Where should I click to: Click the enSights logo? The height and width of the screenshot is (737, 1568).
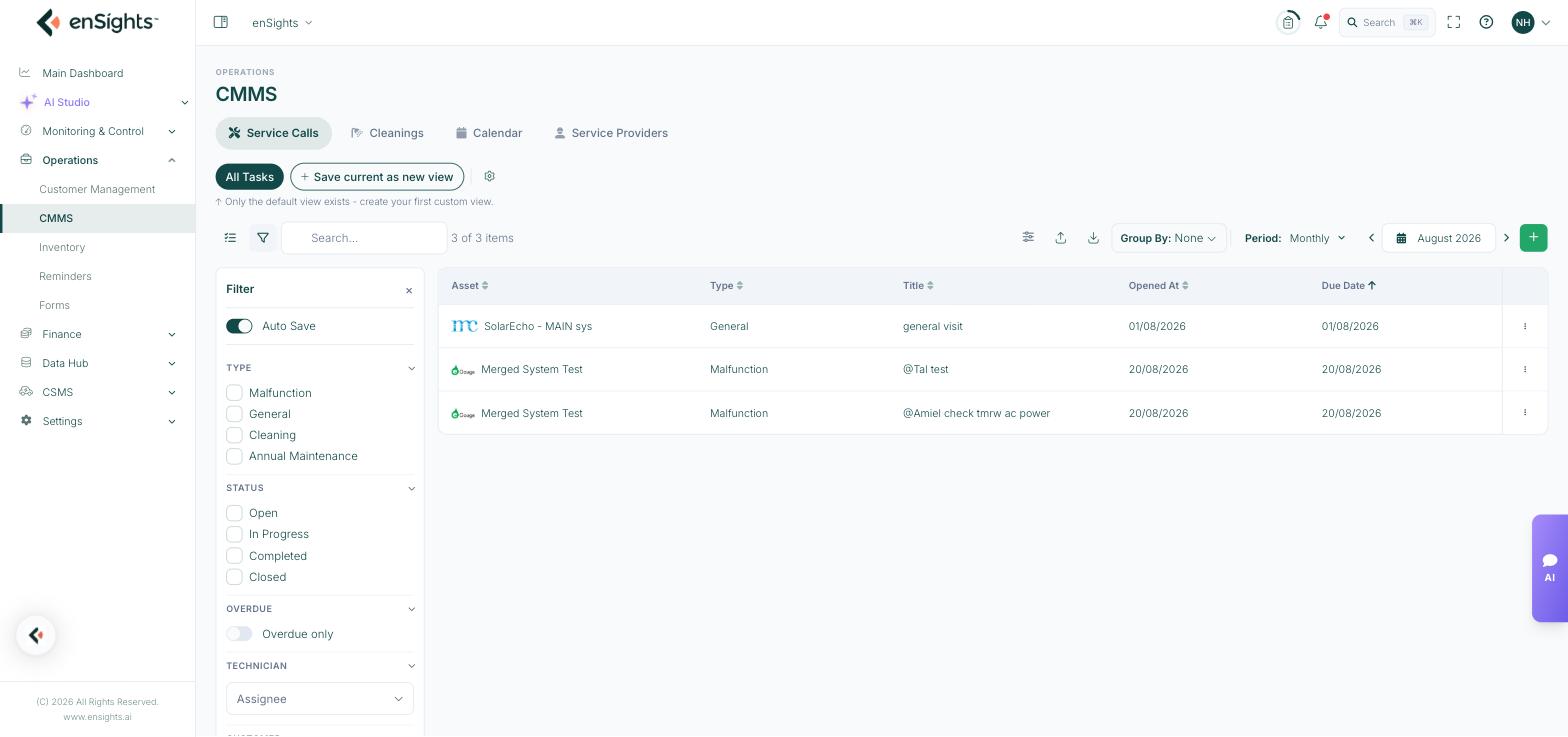point(97,22)
